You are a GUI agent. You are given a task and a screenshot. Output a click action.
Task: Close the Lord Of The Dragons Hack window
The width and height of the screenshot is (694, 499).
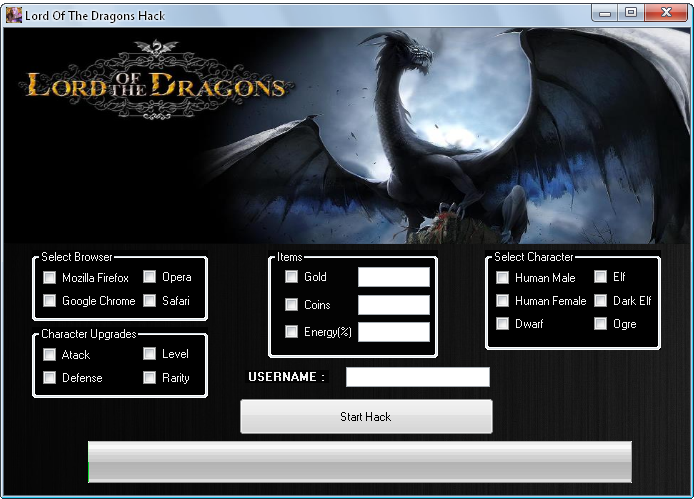666,13
